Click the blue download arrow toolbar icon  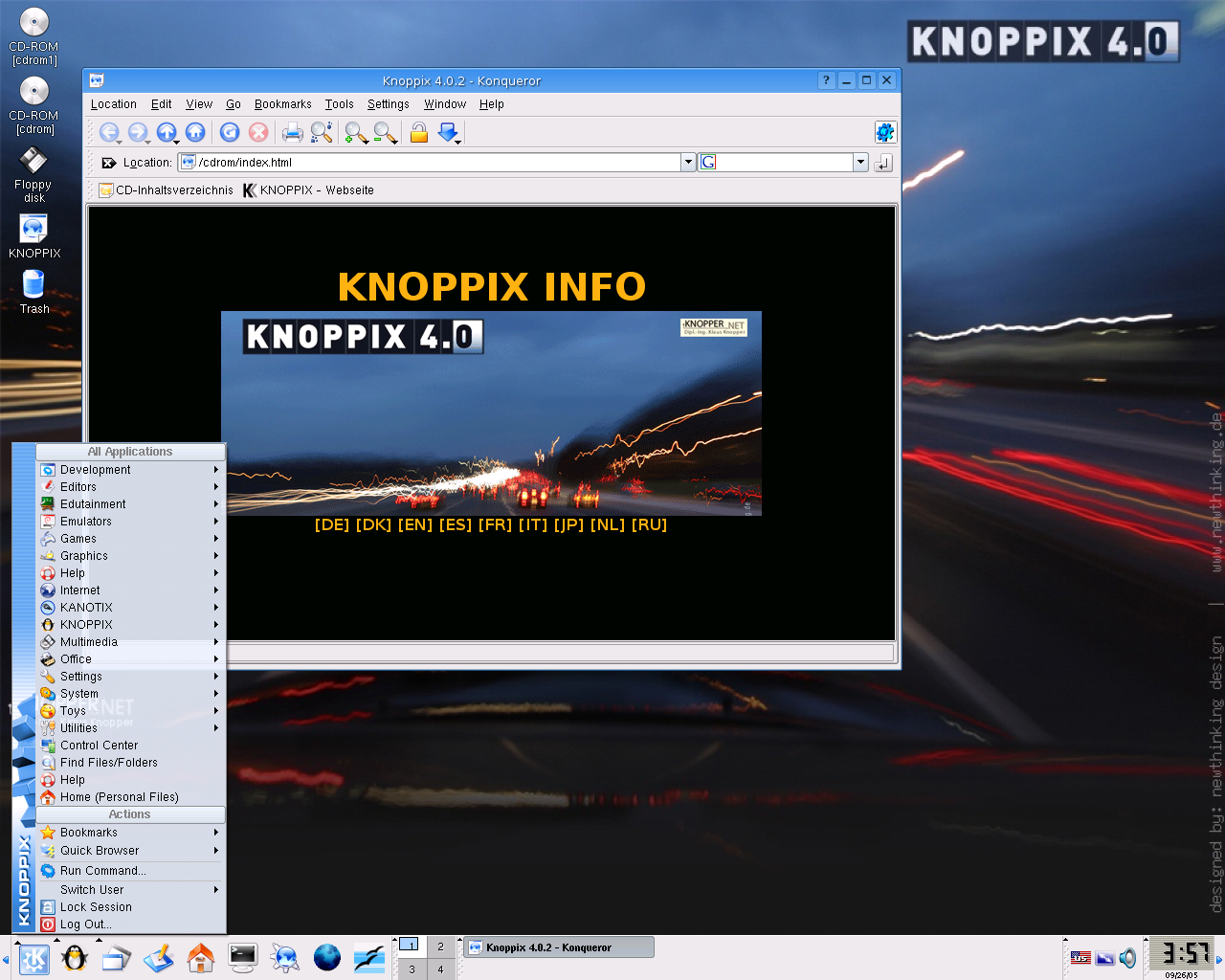coord(448,133)
